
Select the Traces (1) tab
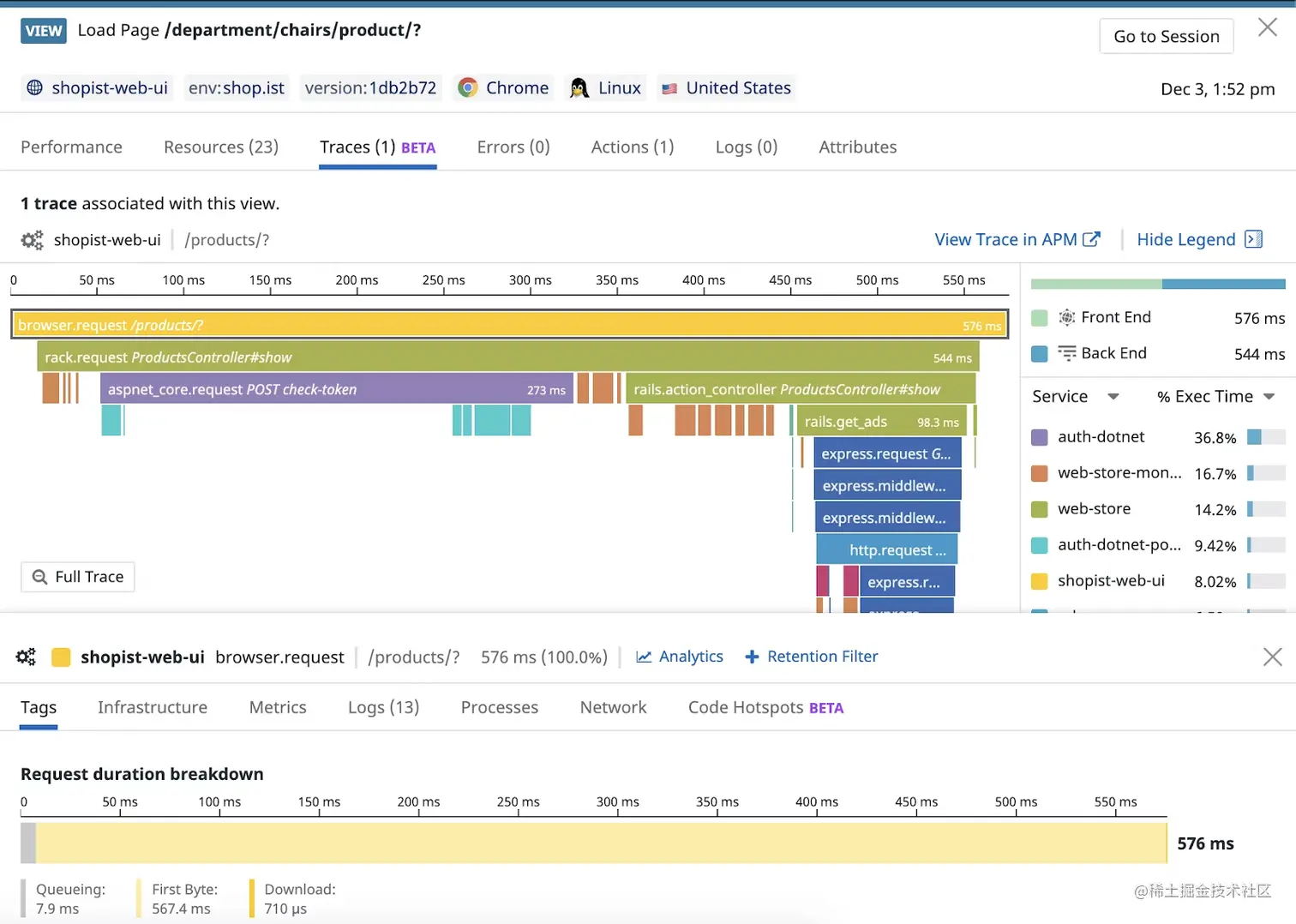[378, 147]
